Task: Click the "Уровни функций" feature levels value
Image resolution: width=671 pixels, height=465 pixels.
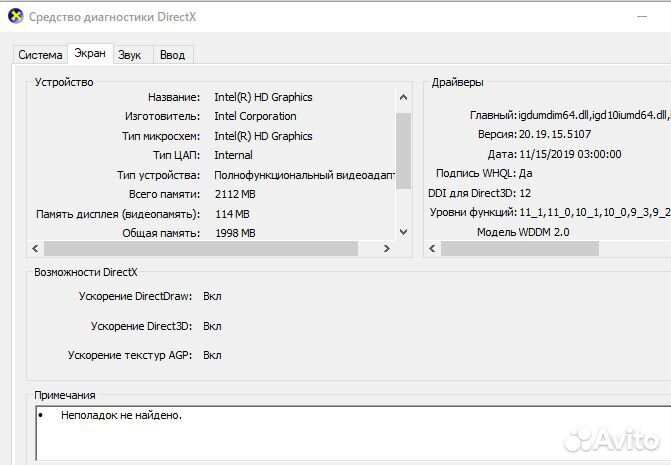Action: click(x=595, y=212)
